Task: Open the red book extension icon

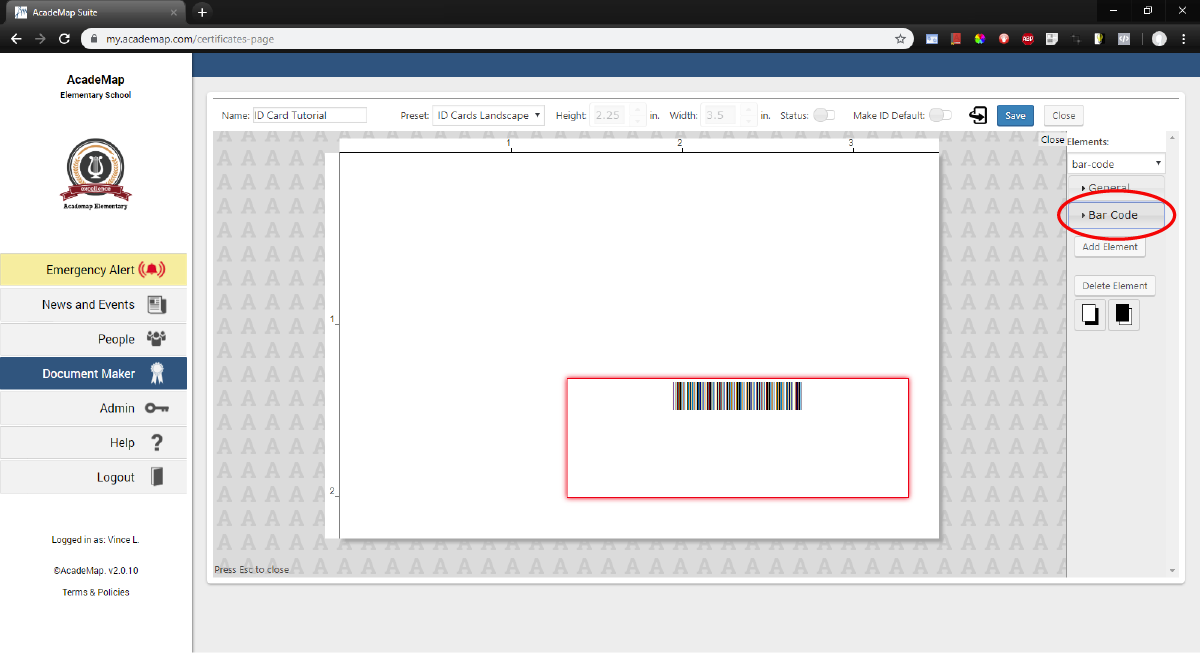Action: tap(956, 39)
